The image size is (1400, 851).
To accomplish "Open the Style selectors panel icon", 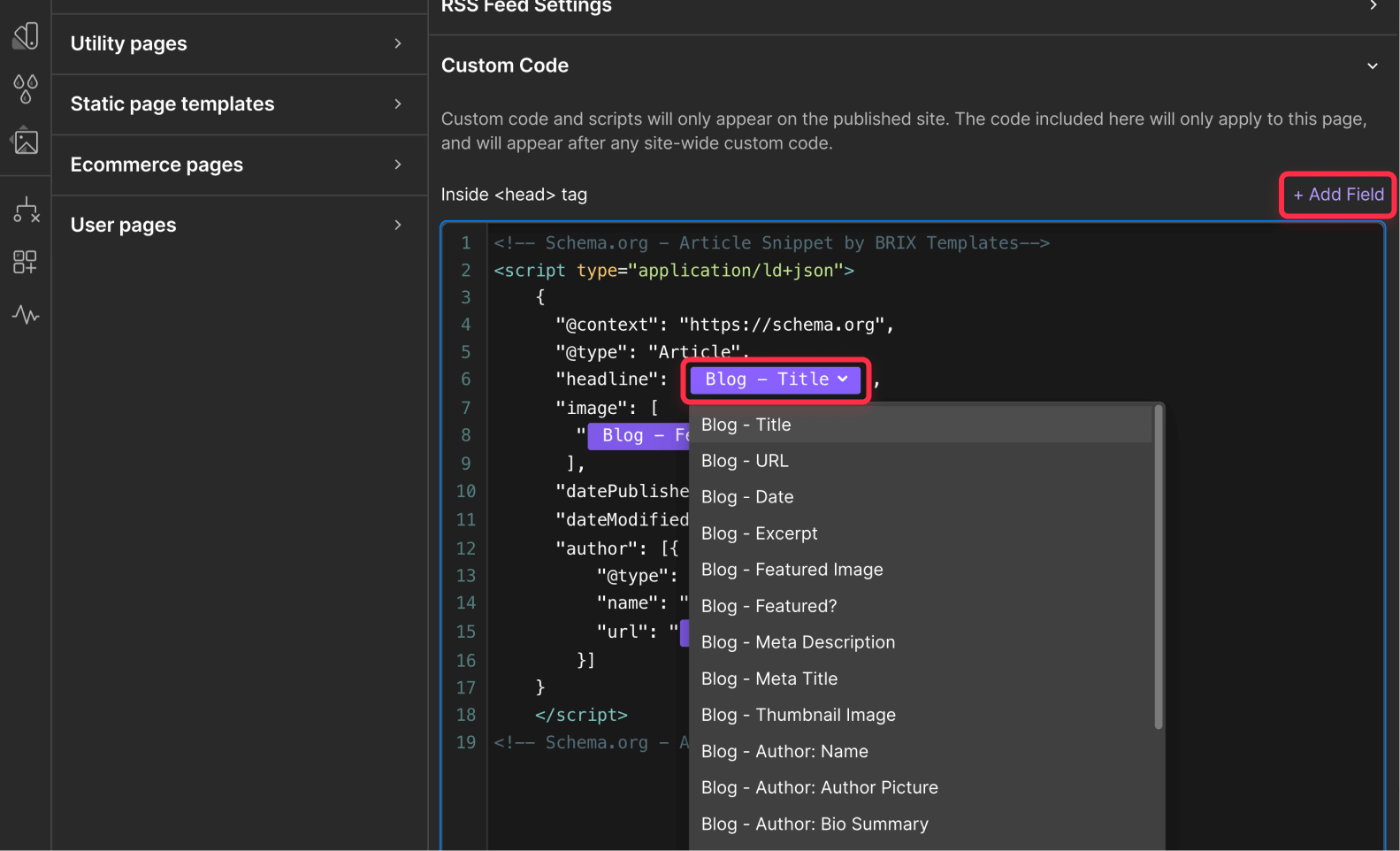I will [26, 36].
